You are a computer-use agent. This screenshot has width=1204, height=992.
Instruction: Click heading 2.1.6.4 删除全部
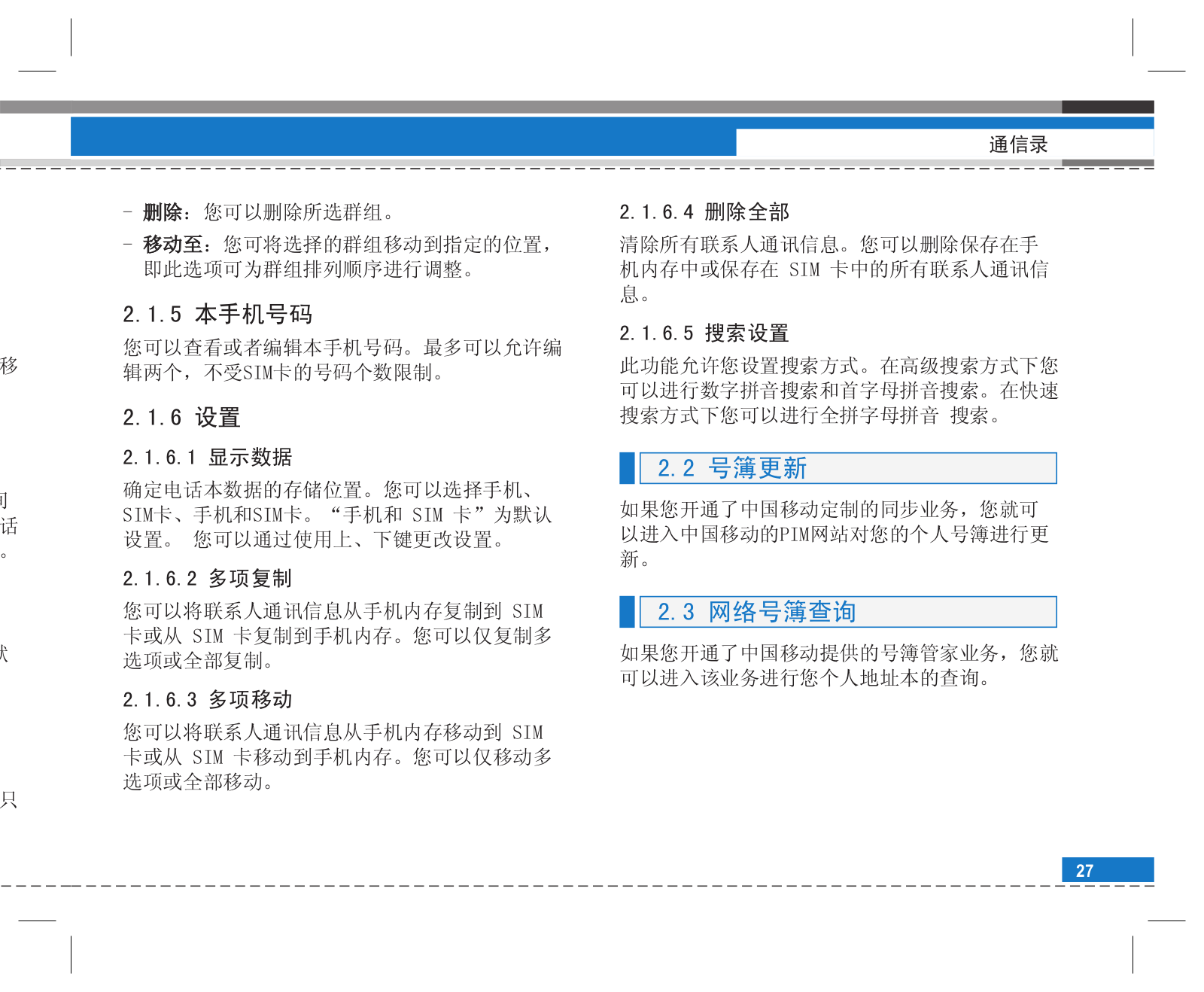(x=704, y=212)
